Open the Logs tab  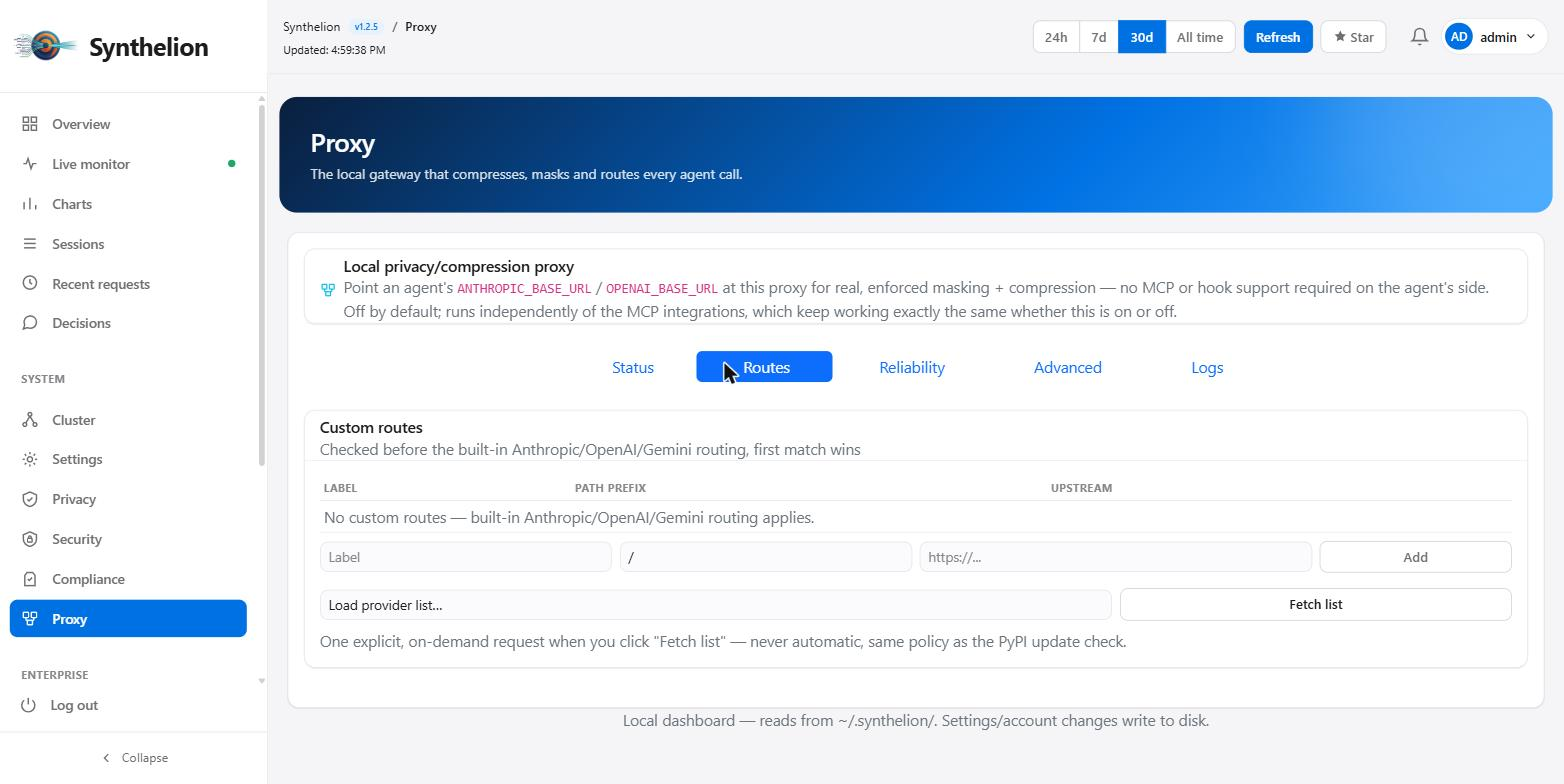tap(1207, 367)
